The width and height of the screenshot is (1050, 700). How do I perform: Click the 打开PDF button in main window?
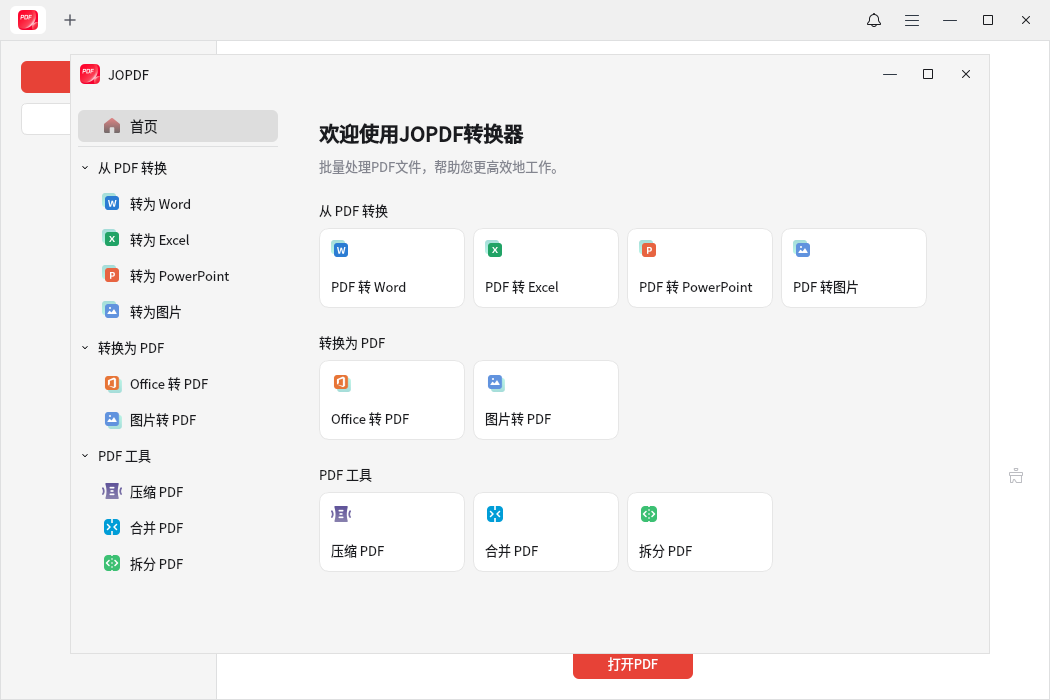(633, 665)
